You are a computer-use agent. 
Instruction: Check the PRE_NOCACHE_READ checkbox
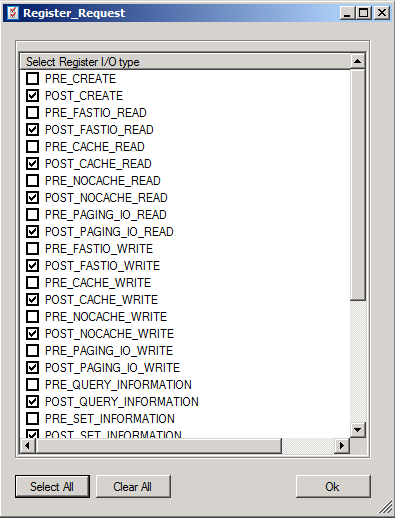tap(32, 181)
